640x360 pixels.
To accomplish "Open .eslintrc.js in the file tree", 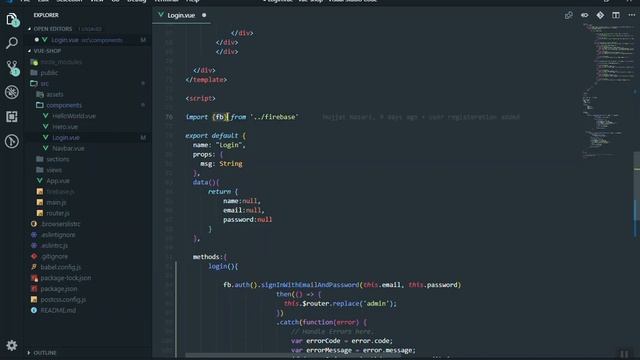I will click(54, 245).
